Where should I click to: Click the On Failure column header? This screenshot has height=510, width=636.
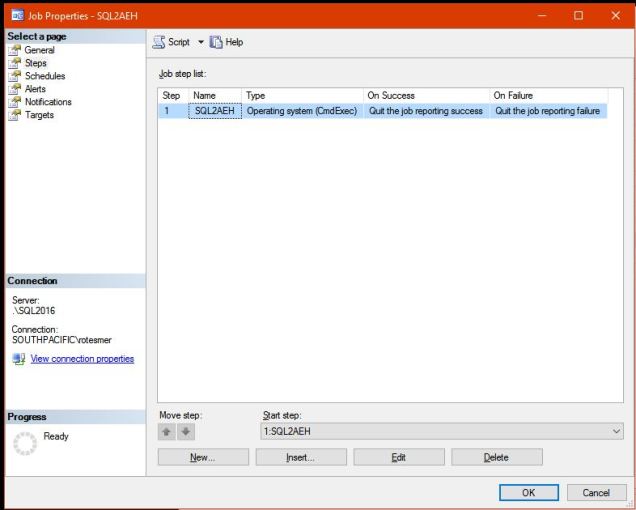(x=548, y=96)
